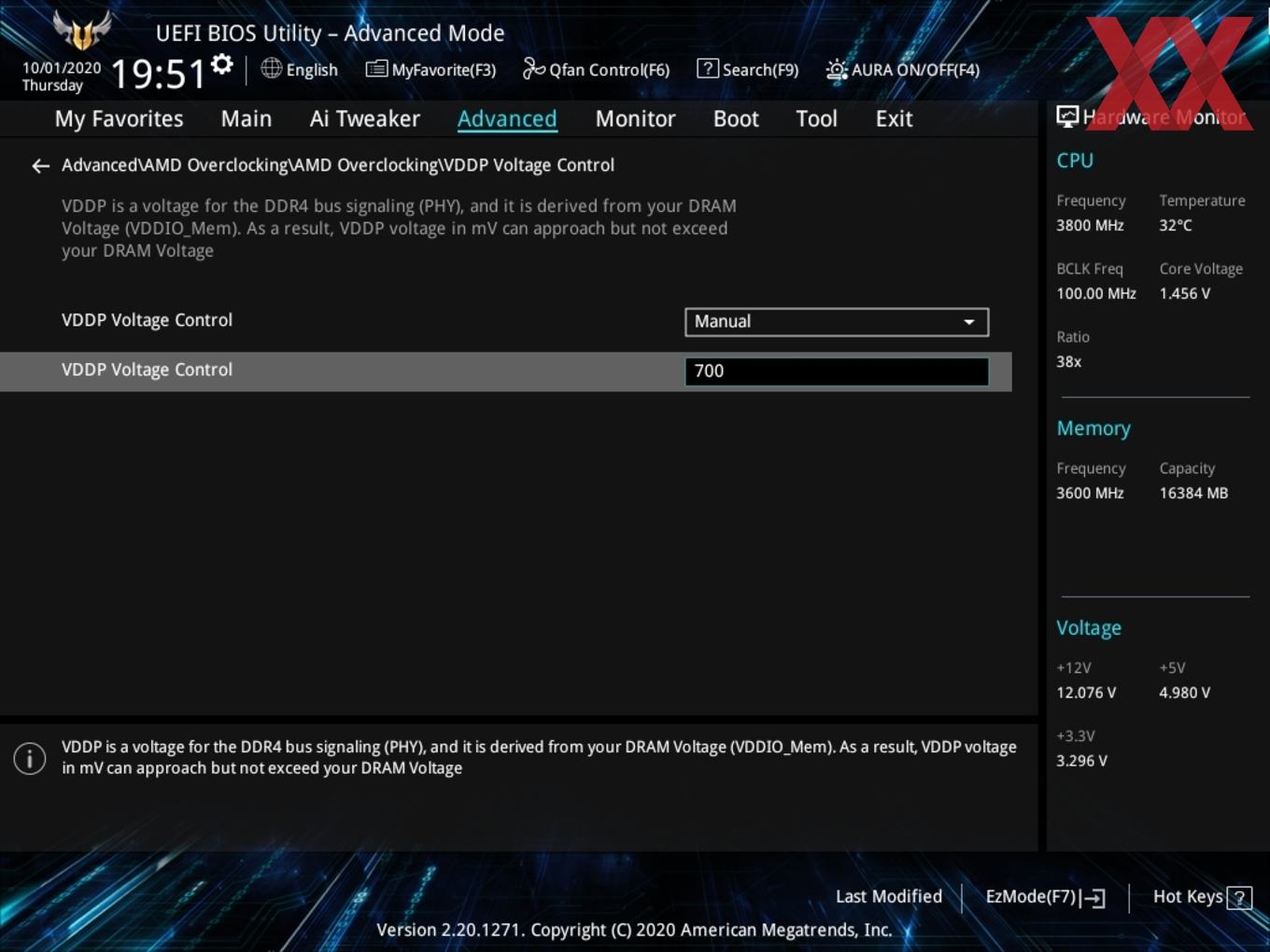
Task: Open MyFavorite(F3) list
Action: click(x=430, y=69)
